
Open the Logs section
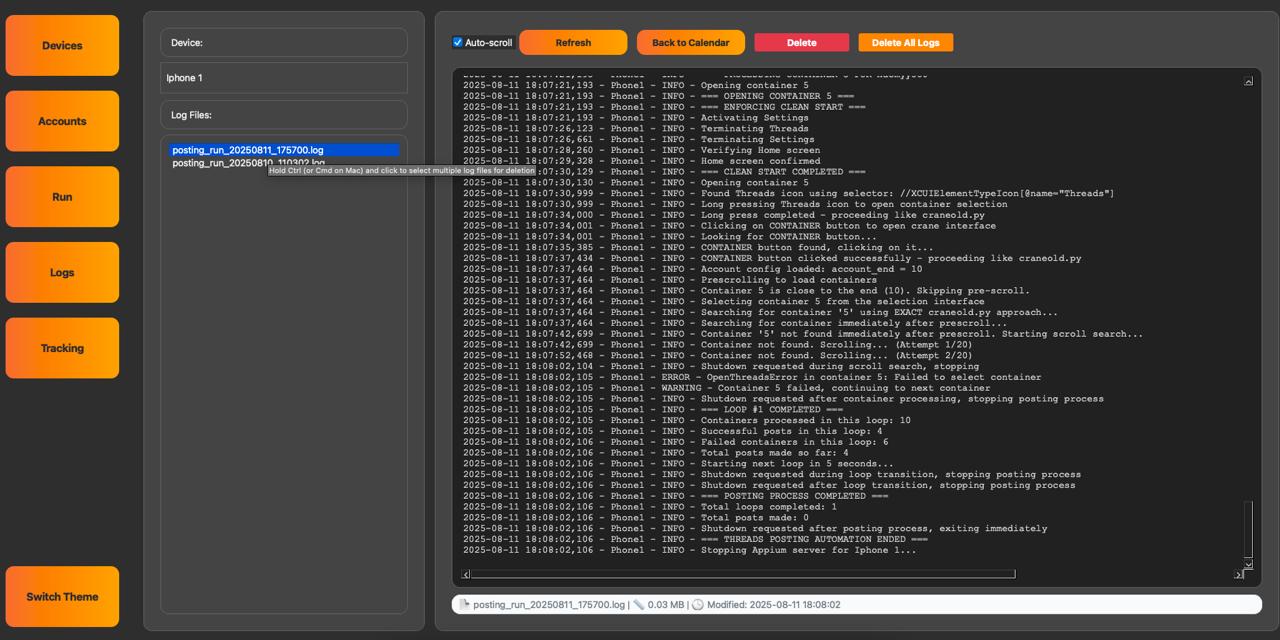pyautogui.click(x=62, y=272)
